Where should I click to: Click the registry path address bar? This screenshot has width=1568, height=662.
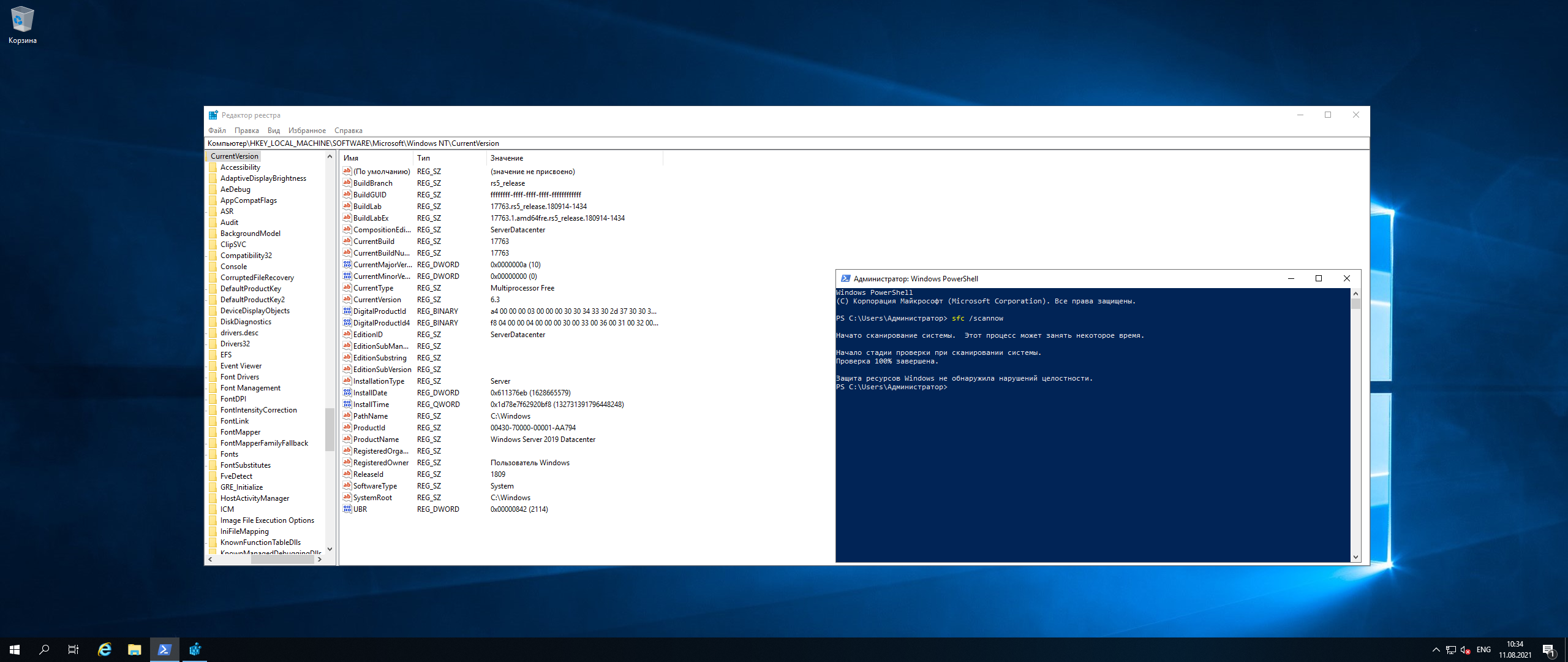(x=786, y=143)
